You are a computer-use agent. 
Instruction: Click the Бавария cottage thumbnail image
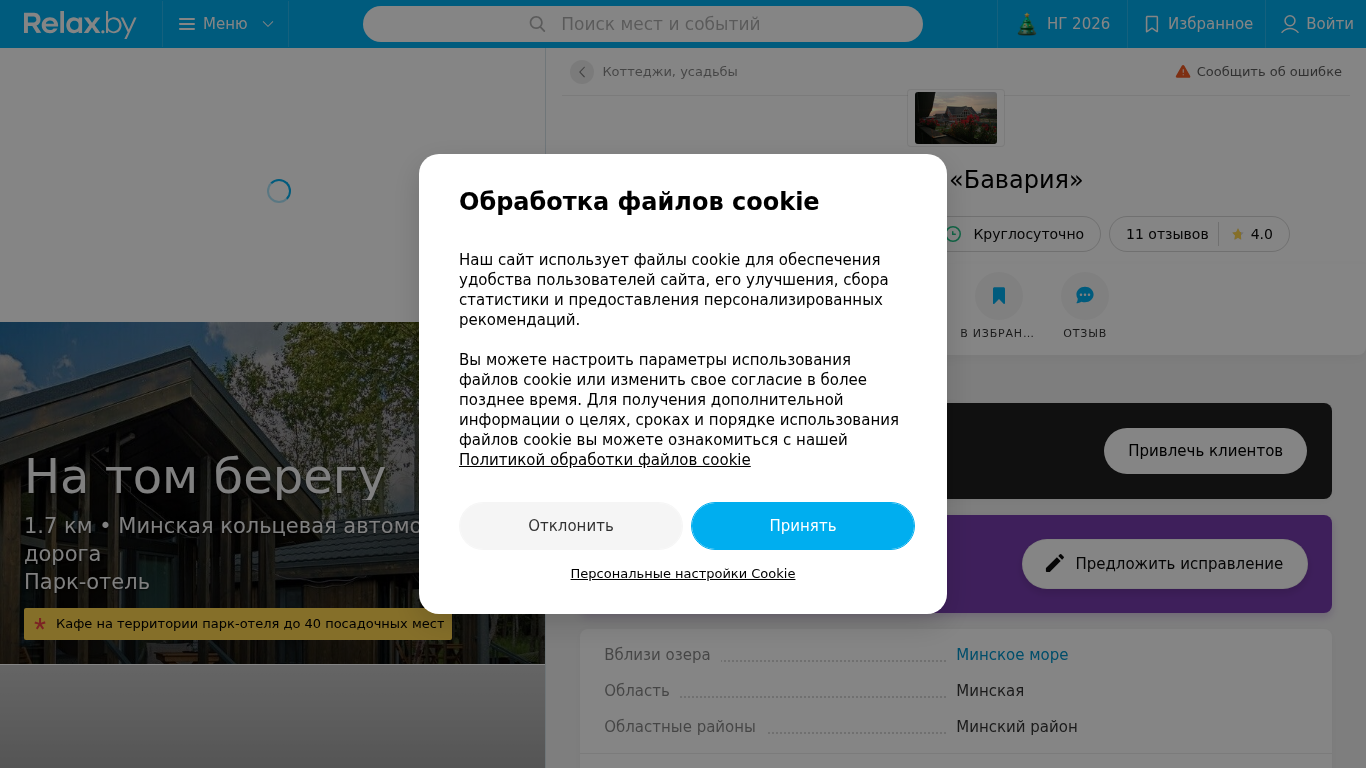coord(956,118)
